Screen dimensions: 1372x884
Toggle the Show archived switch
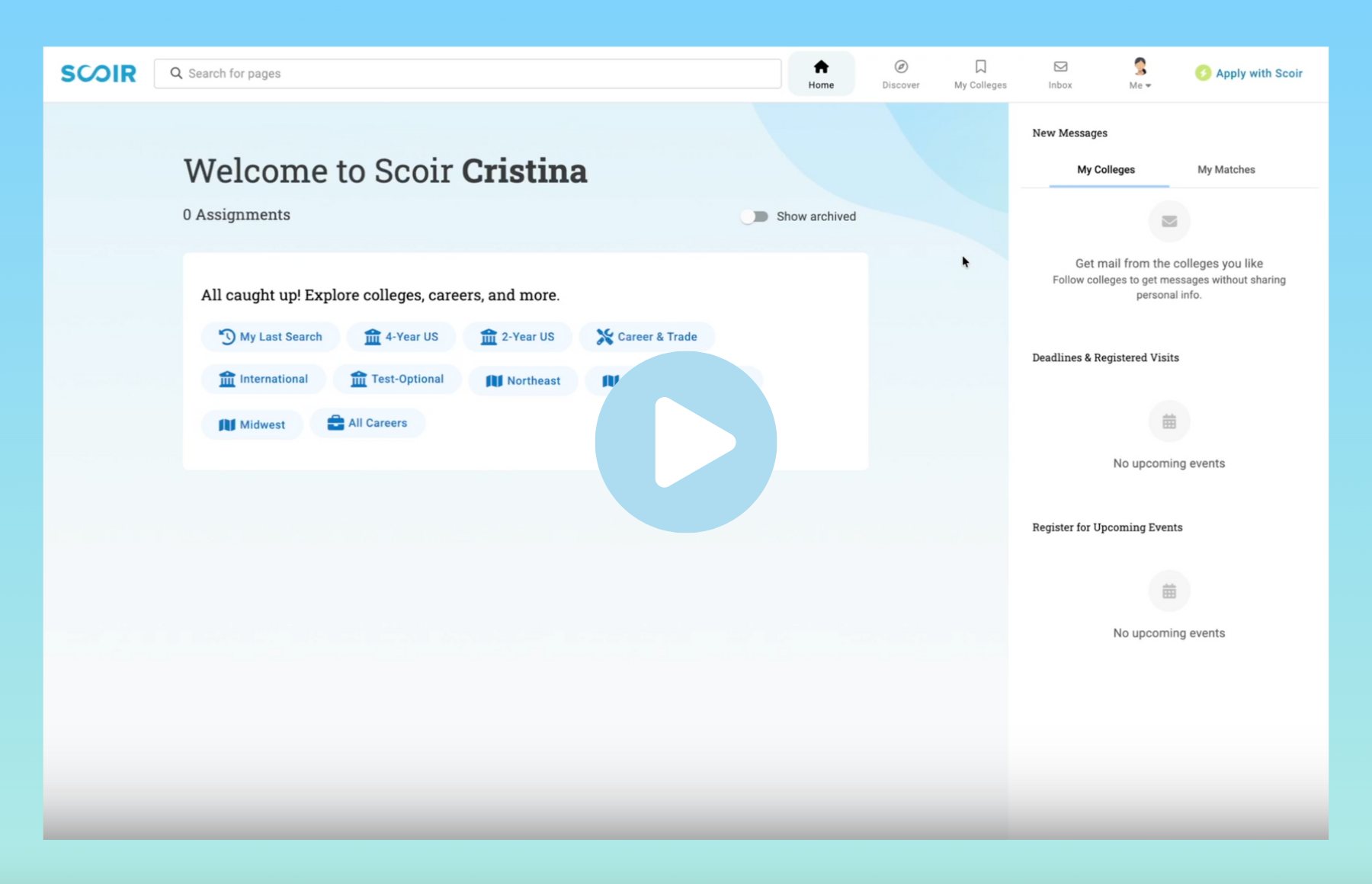755,216
